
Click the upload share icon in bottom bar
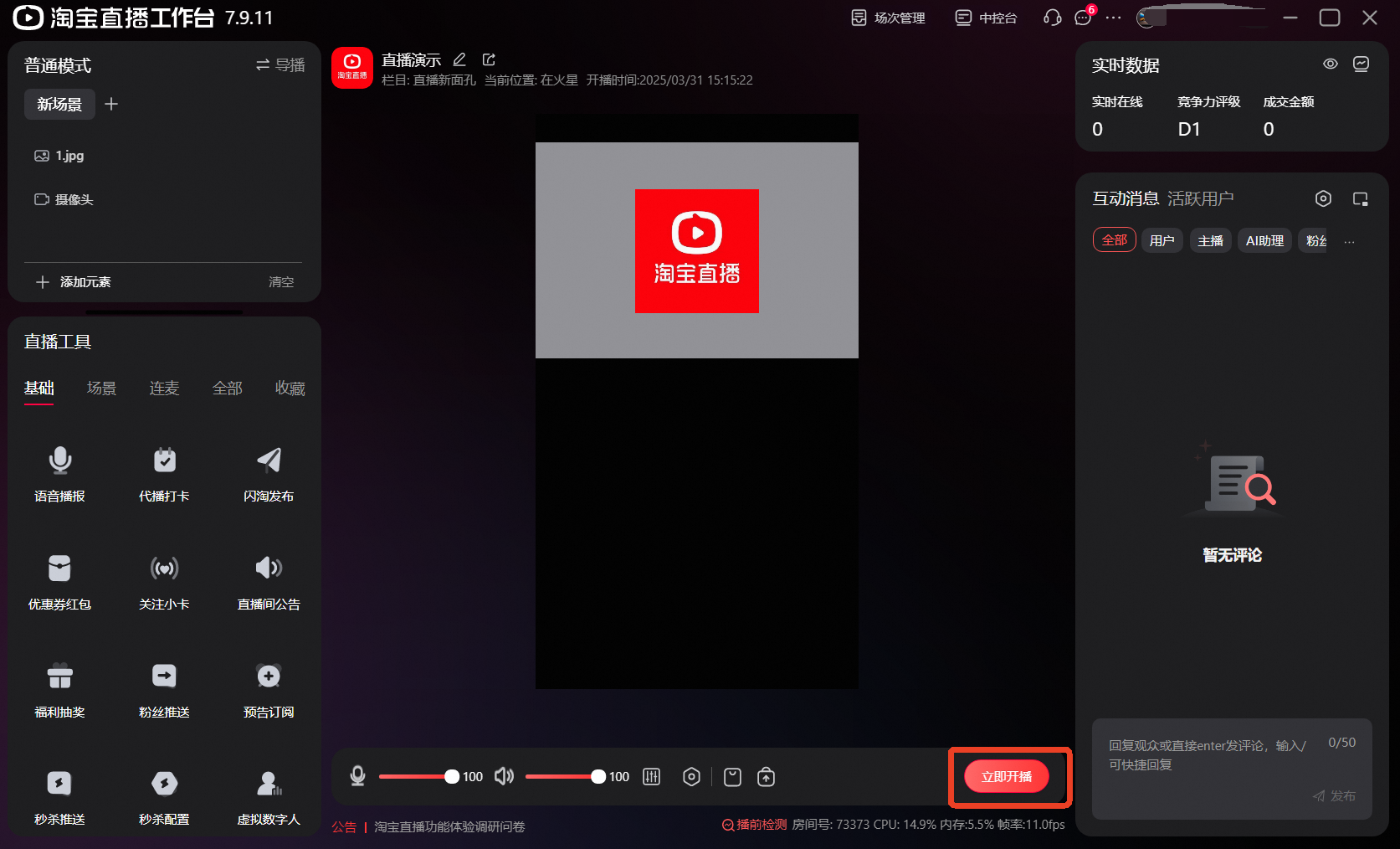coord(766,777)
